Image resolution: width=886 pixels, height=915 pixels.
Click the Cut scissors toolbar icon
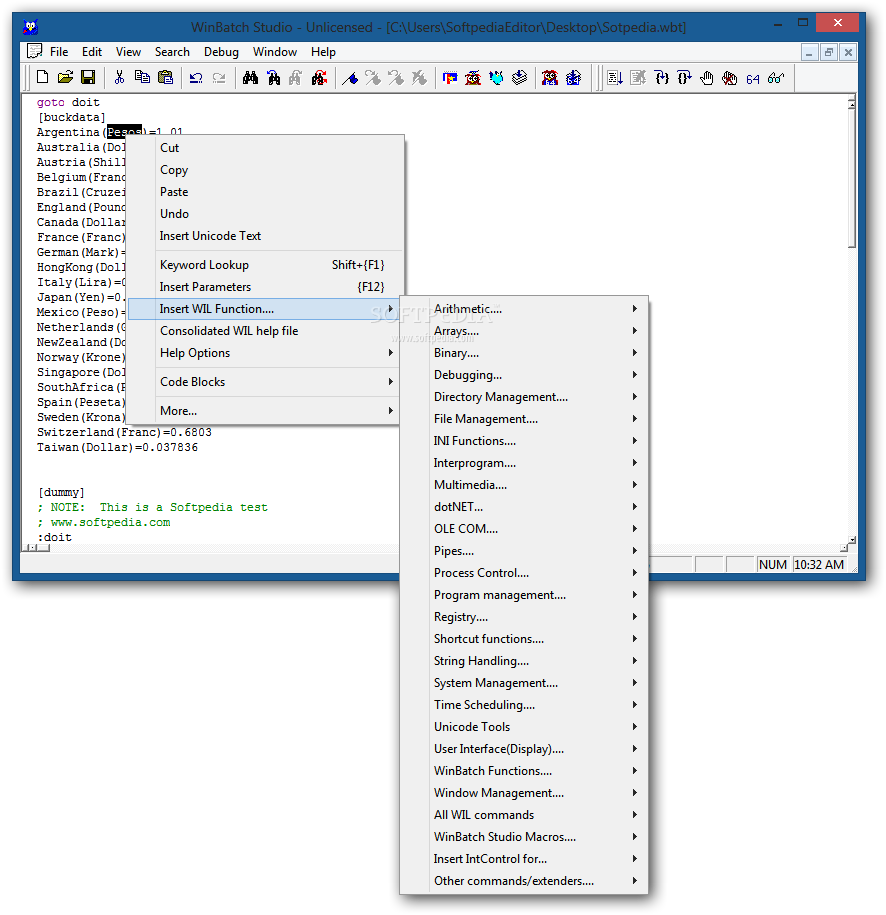tap(120, 77)
